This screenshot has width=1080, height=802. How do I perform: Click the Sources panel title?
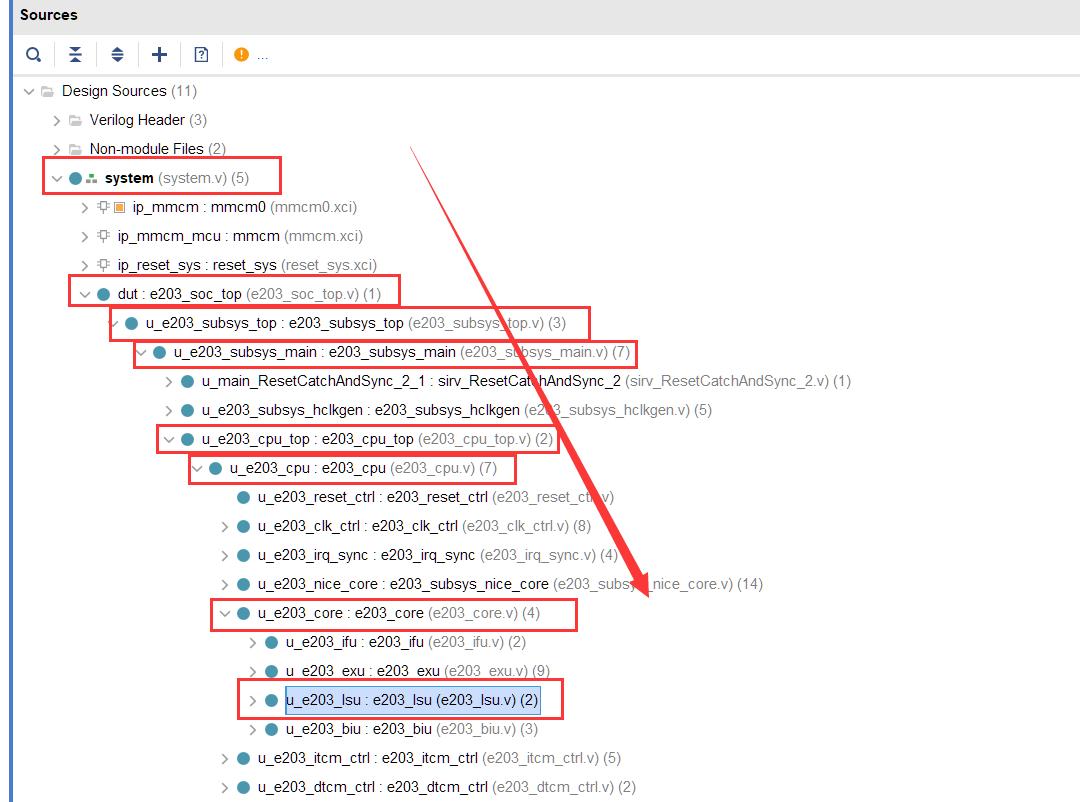pyautogui.click(x=48, y=15)
